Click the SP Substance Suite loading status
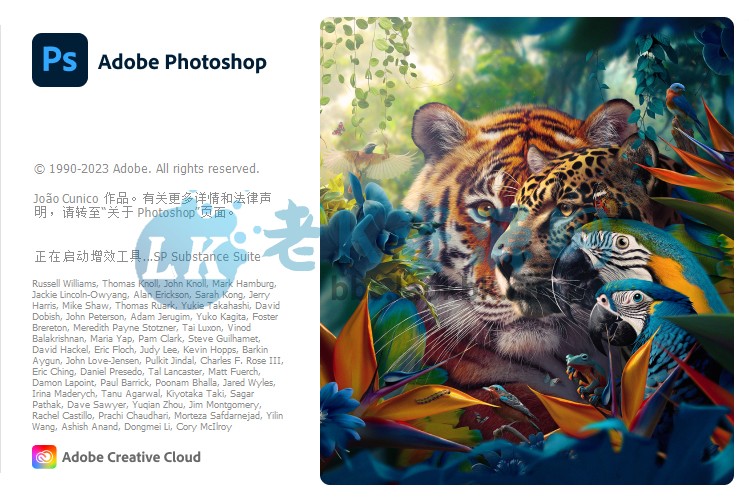 (x=148, y=256)
